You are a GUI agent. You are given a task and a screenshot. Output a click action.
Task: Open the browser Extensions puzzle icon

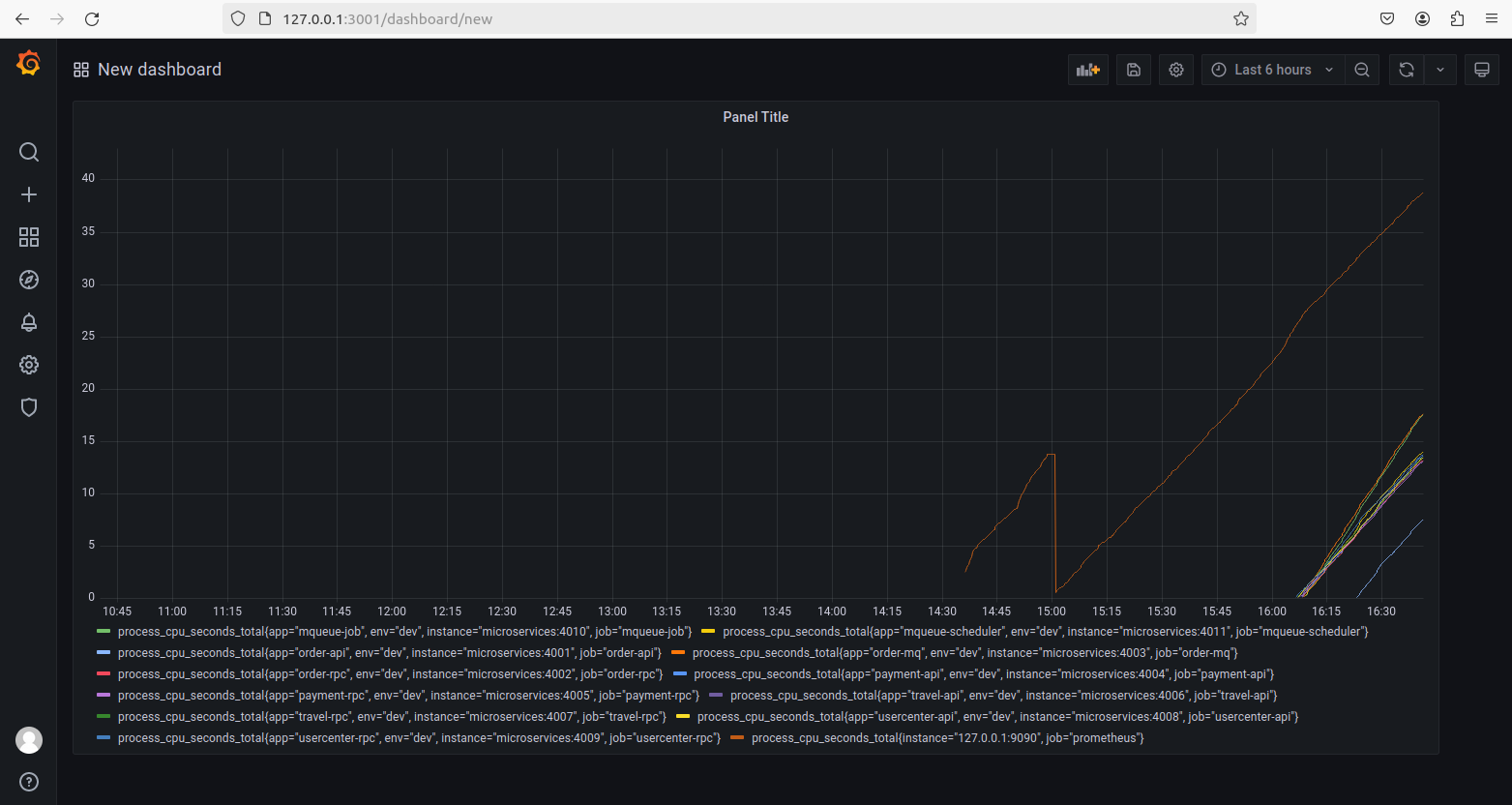coord(1458,18)
